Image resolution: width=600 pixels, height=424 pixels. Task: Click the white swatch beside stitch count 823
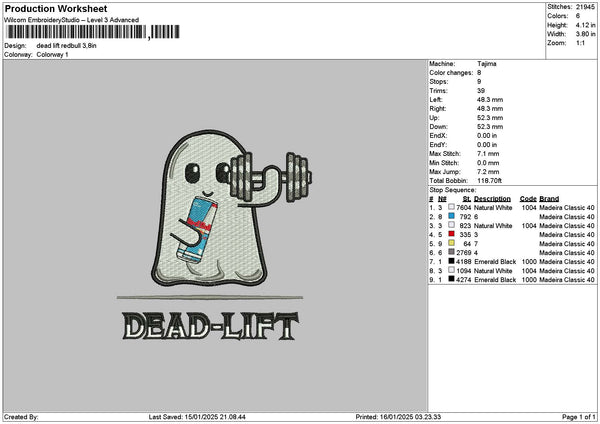tap(452, 225)
